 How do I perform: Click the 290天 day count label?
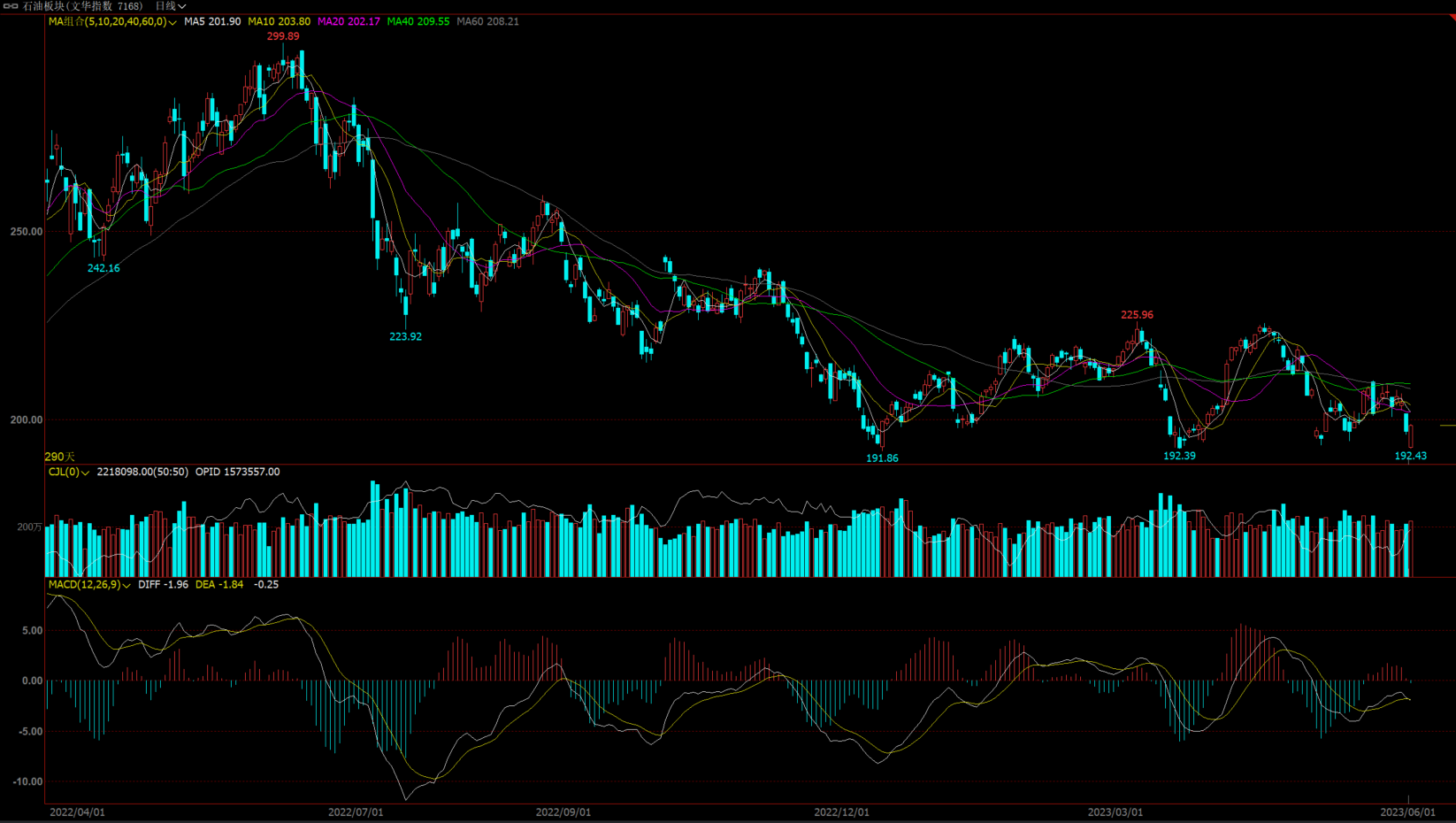[60, 457]
